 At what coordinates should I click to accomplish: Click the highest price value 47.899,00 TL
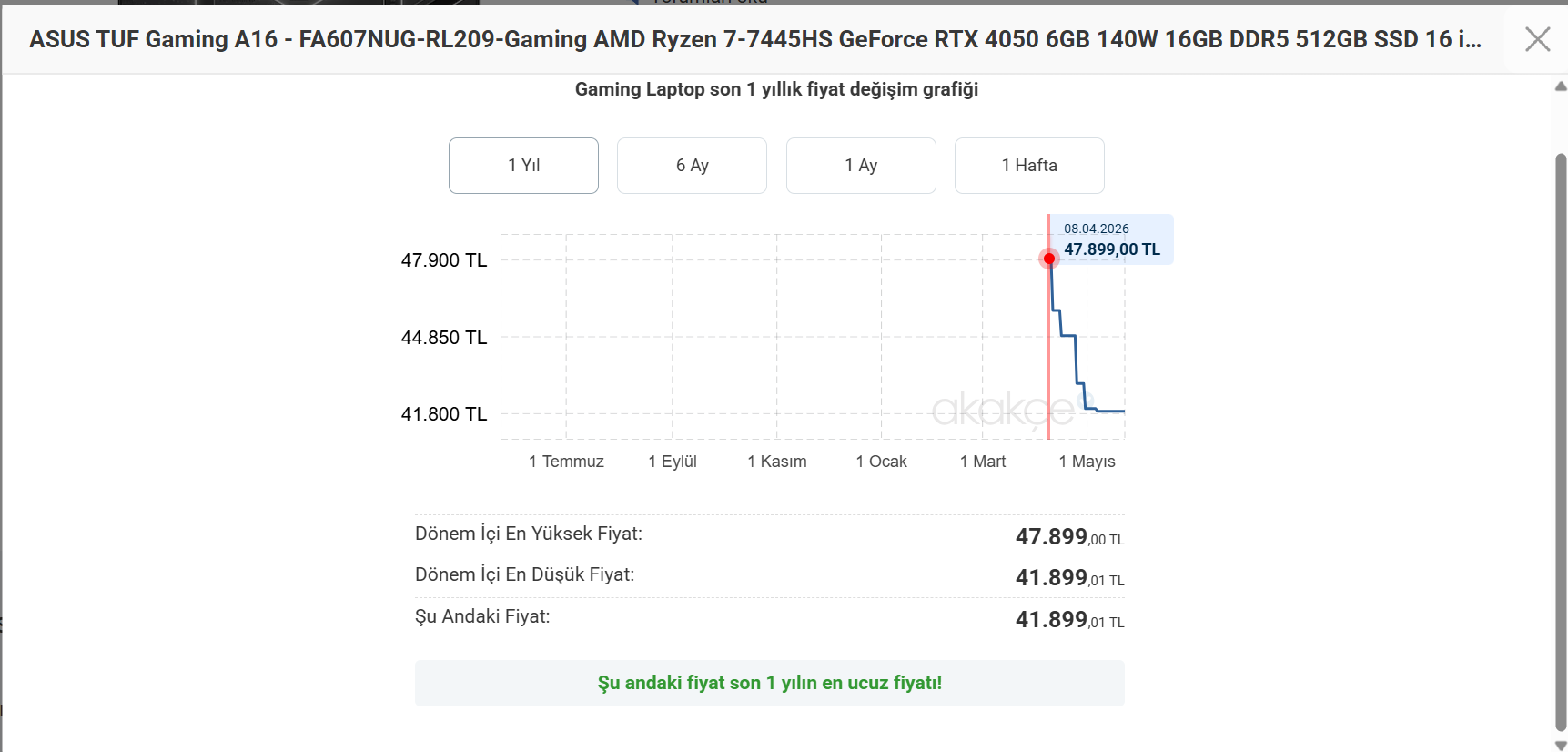(x=1070, y=537)
